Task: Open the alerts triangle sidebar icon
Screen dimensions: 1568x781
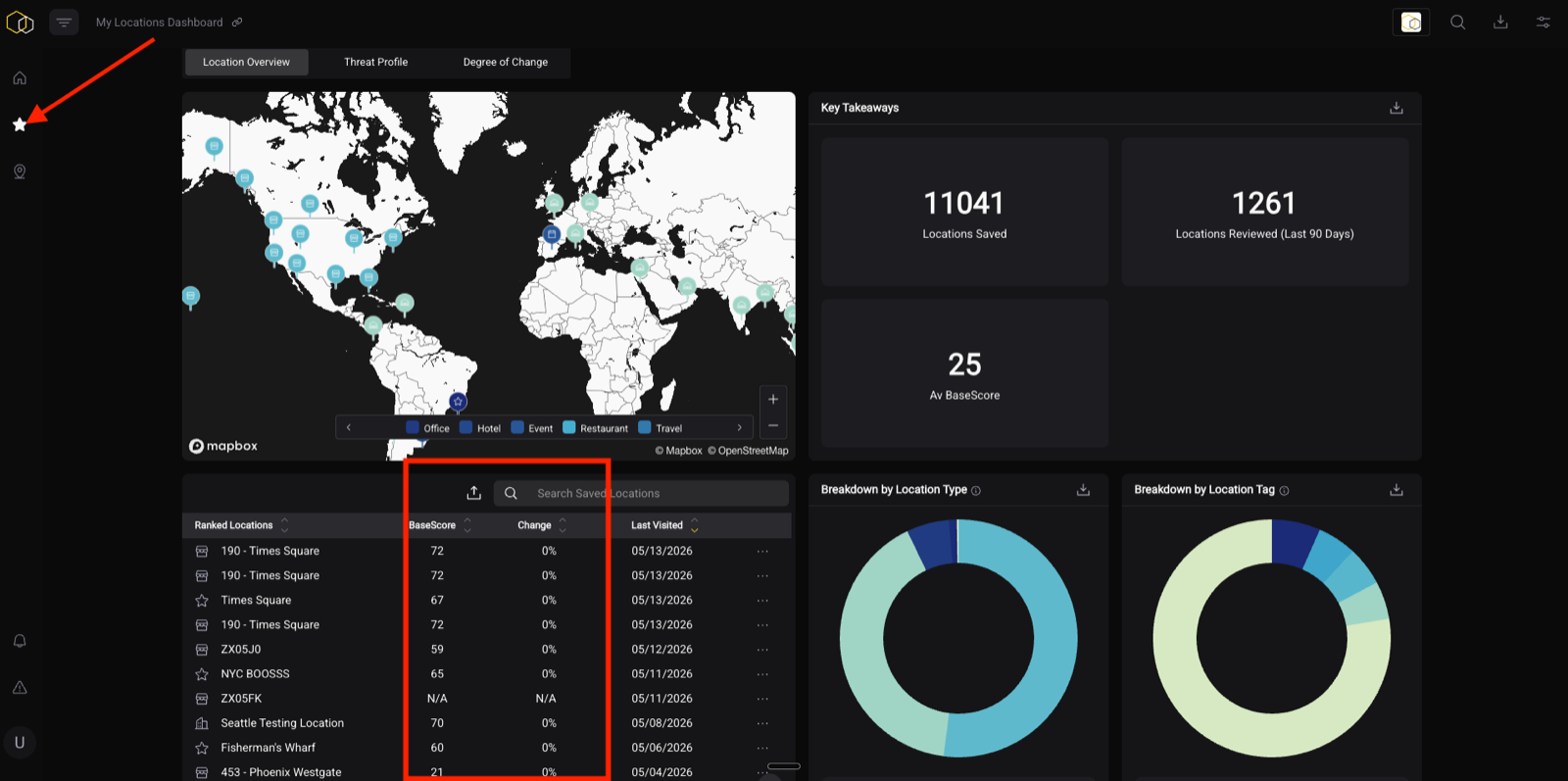Action: 20,688
